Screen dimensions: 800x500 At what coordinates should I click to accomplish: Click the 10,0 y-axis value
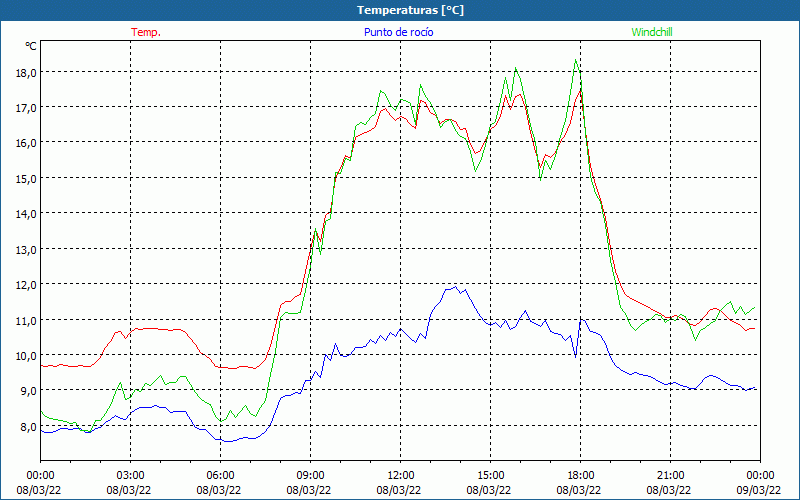(x=26, y=355)
